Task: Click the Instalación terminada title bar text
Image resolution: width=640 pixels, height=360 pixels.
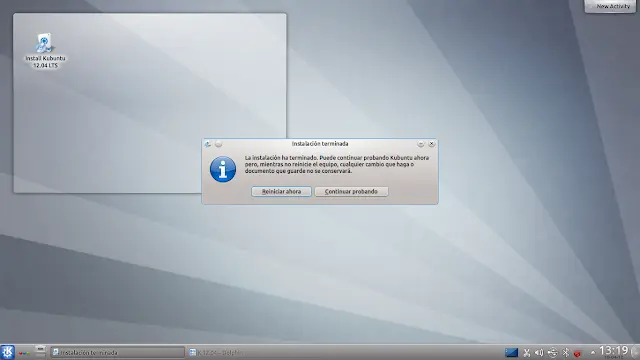Action: click(320, 144)
